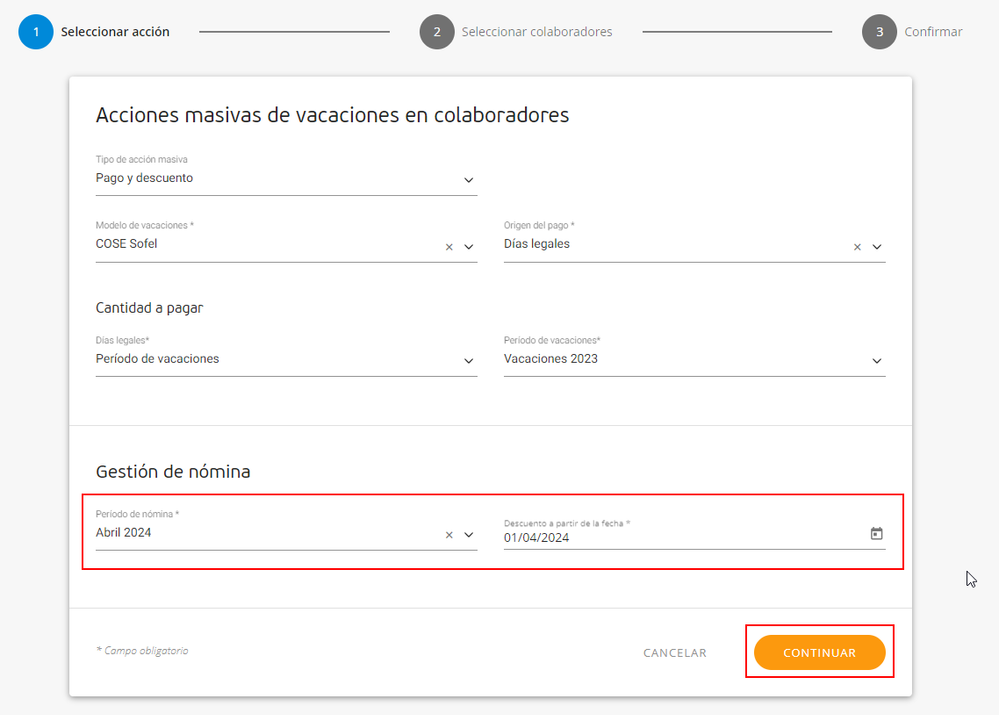This screenshot has height=715, width=999.
Task: Expand the Origen del pago dropdown arrow
Action: coord(877,247)
